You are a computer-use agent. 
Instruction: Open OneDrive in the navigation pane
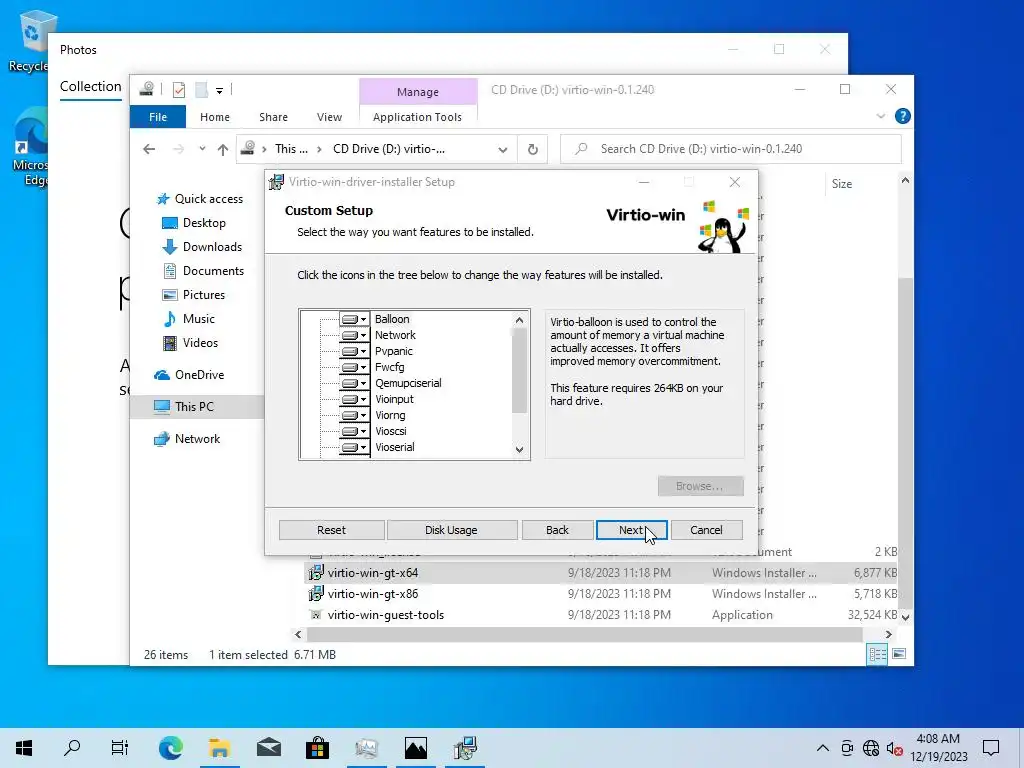click(189, 375)
